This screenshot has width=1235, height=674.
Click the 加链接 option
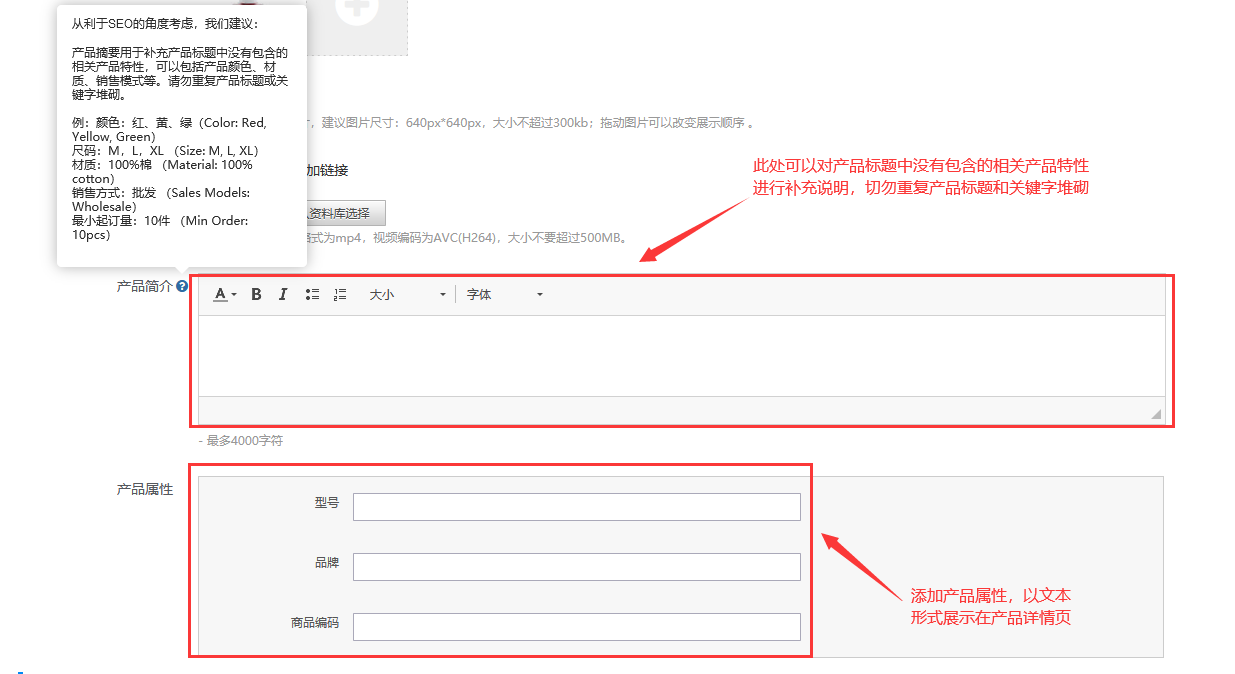click(x=328, y=171)
